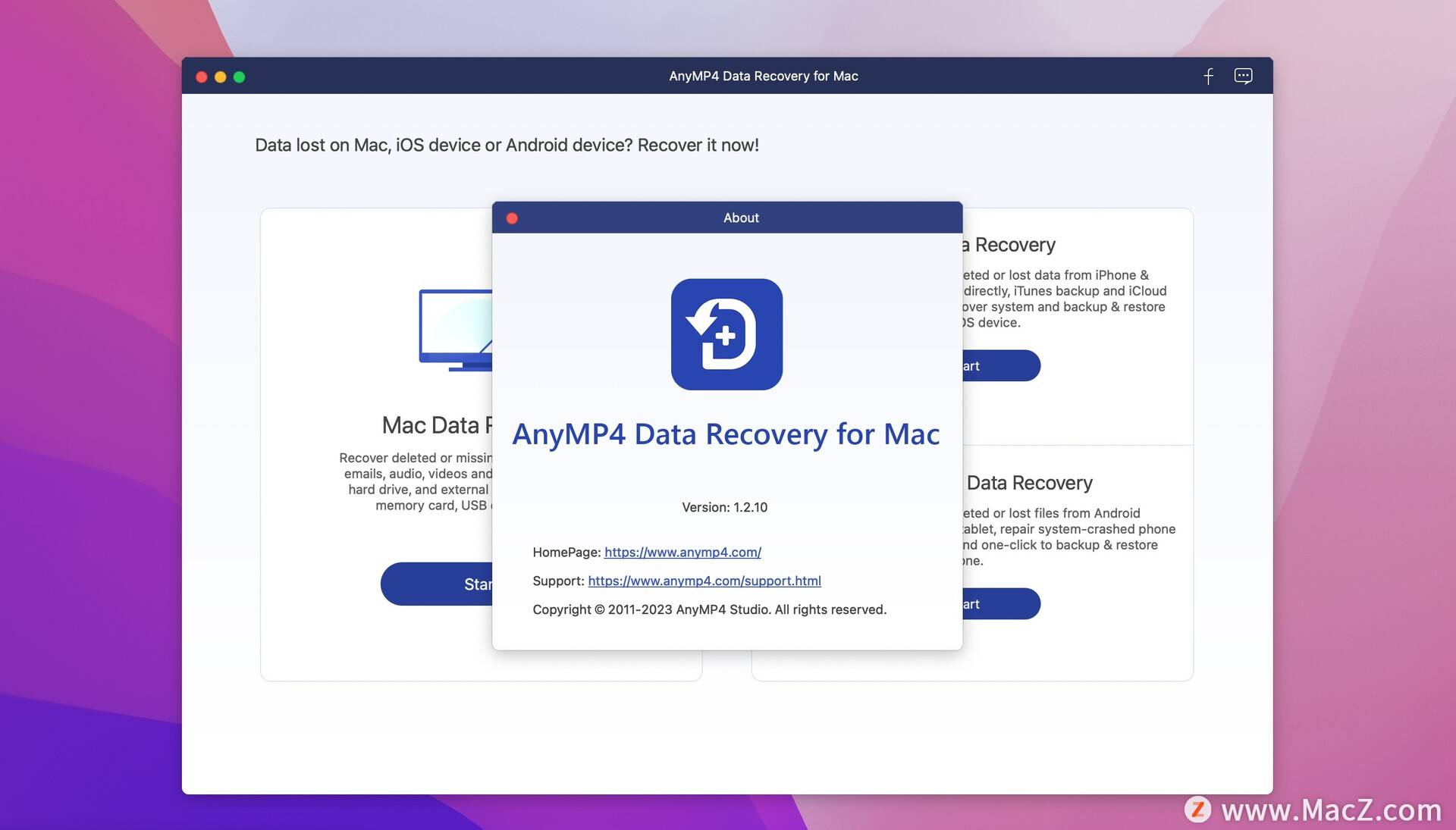
Task: Click the 'HomePage:' label
Action: point(566,553)
